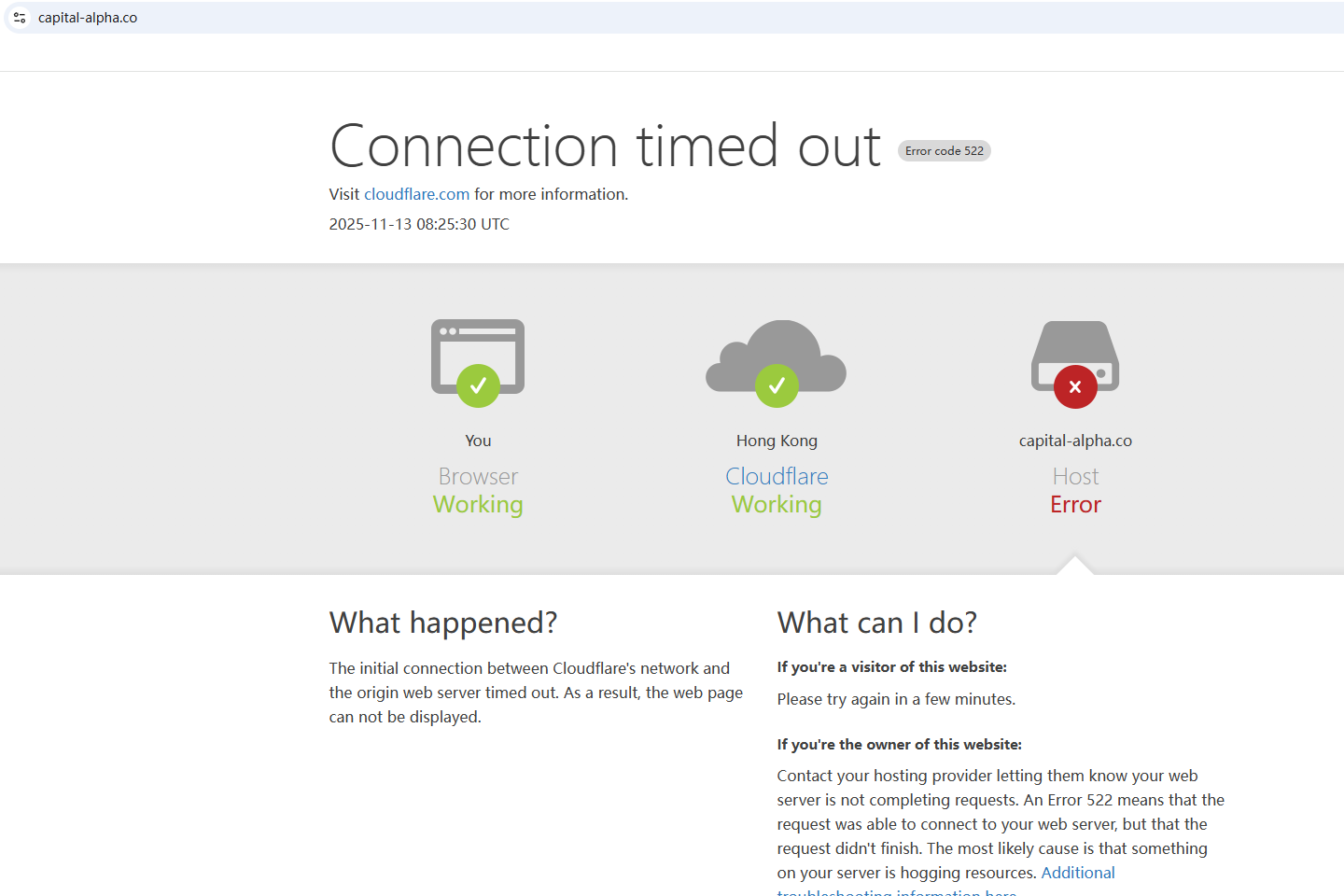Select the 2025-11-13 08:25:30 UTC timestamp

[x=419, y=224]
